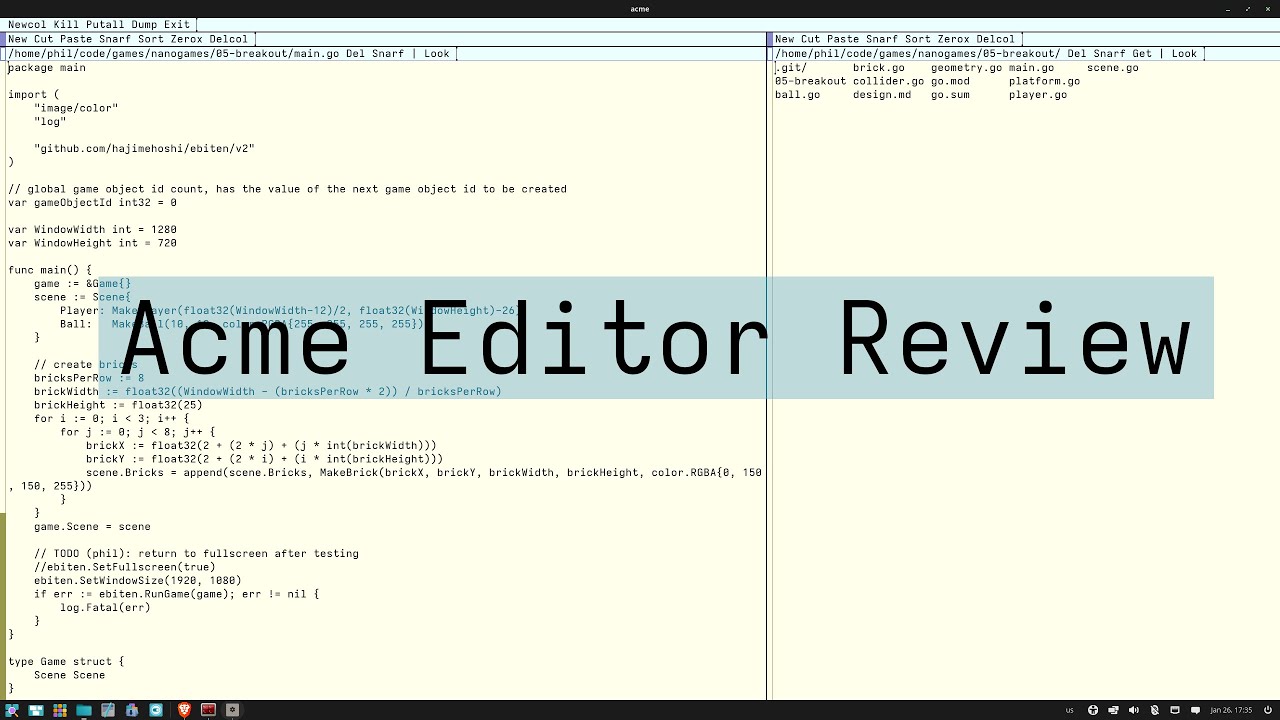Click geometry.go in the directory listing
Screen dimensions: 1280x720
(966, 67)
